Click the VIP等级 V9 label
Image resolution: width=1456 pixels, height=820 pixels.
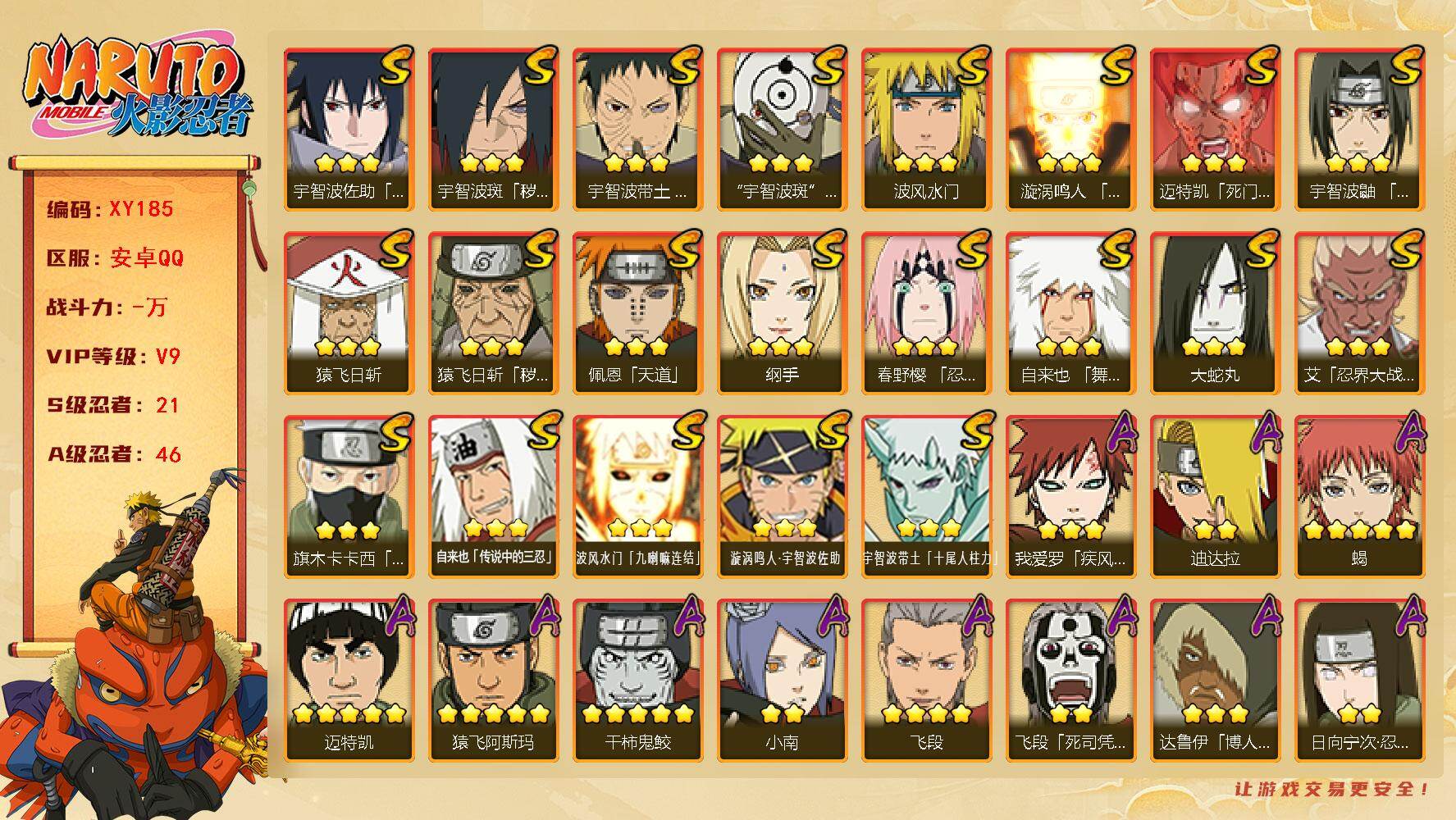pos(113,357)
